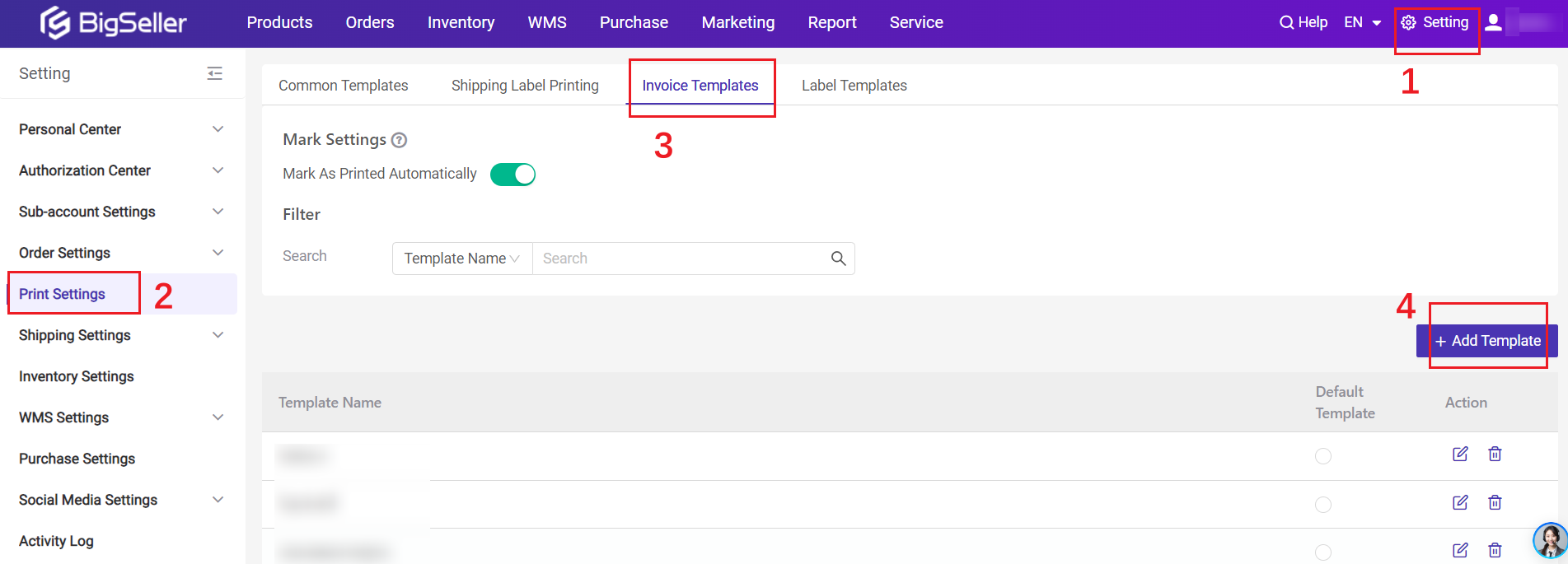This screenshot has height=564, width=1568.
Task: Click the BigSeller logo
Action: coord(114,22)
